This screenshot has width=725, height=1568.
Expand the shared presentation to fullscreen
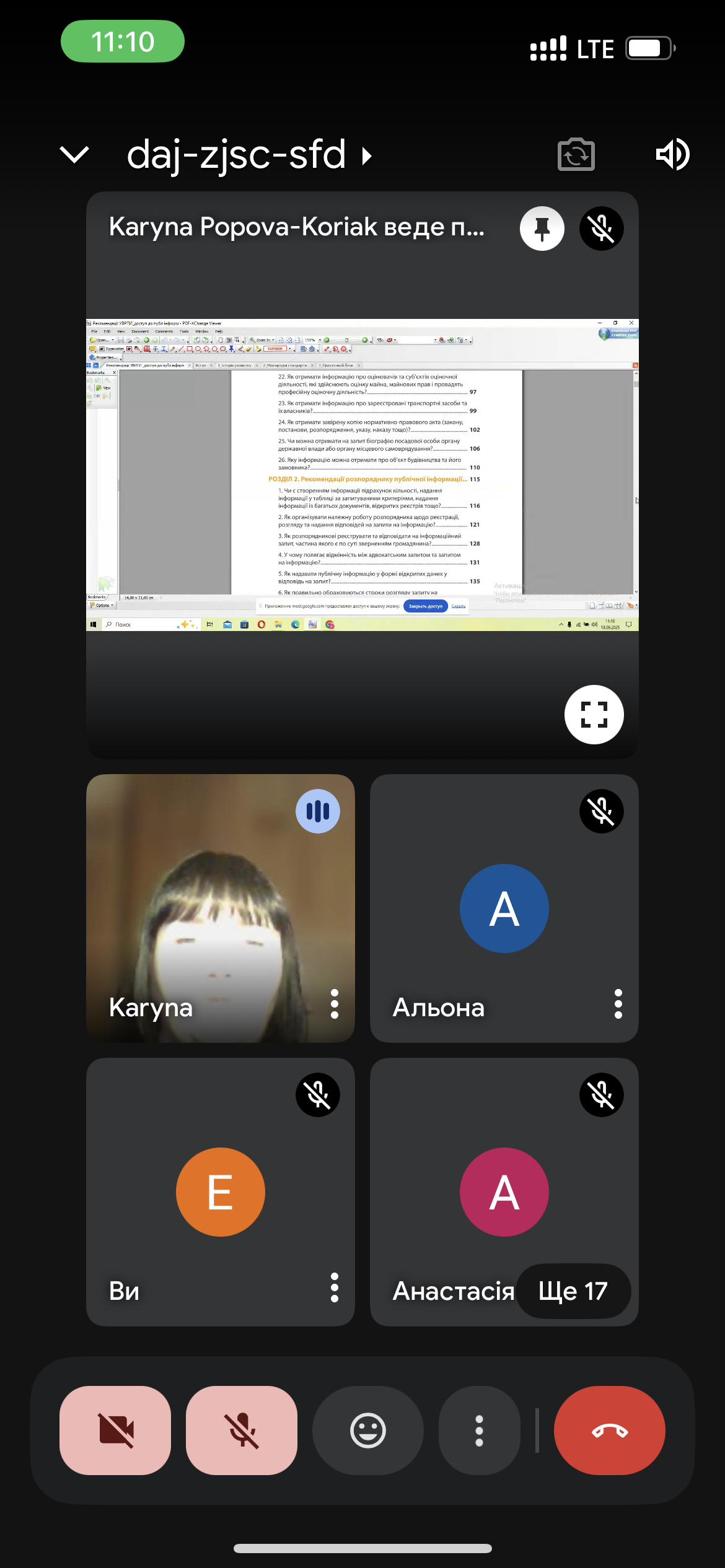[594, 714]
